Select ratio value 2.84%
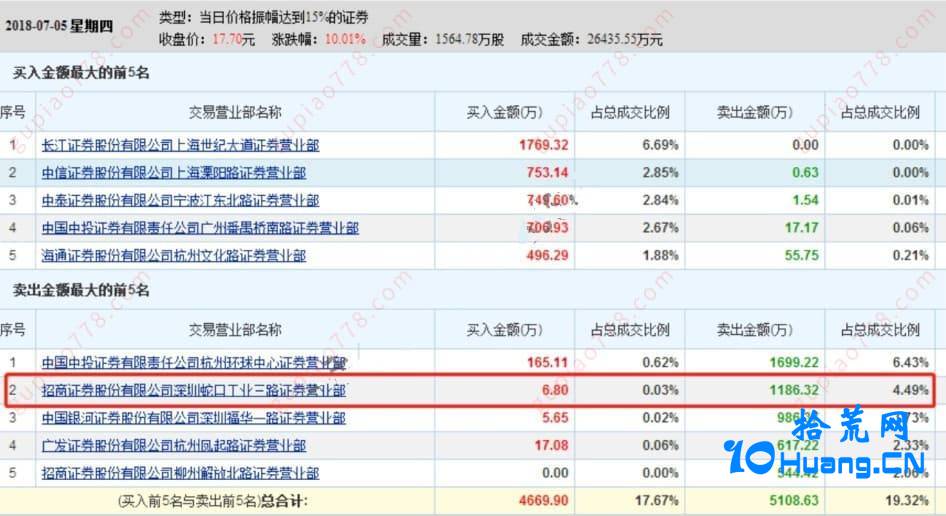 [661, 200]
